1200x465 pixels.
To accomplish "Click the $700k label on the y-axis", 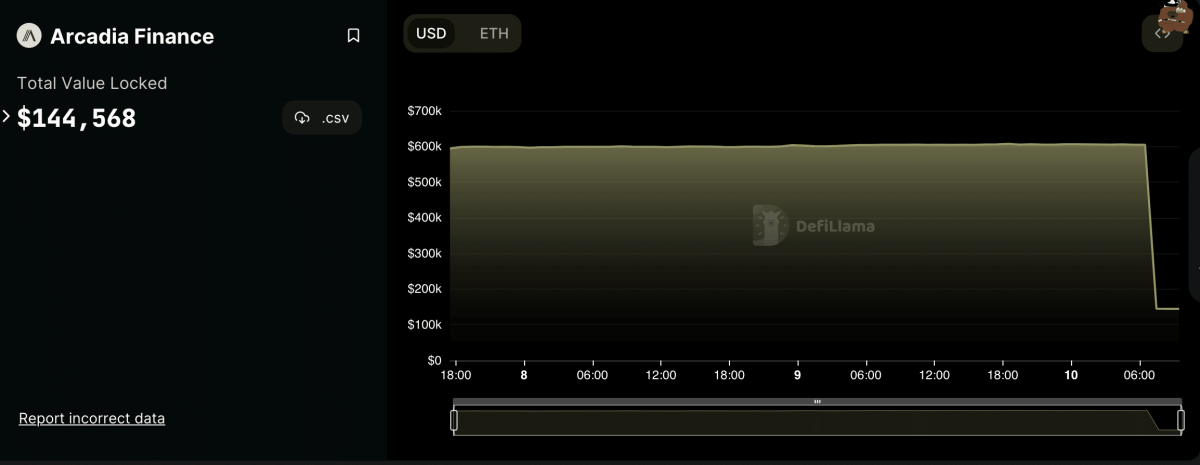I will point(424,110).
